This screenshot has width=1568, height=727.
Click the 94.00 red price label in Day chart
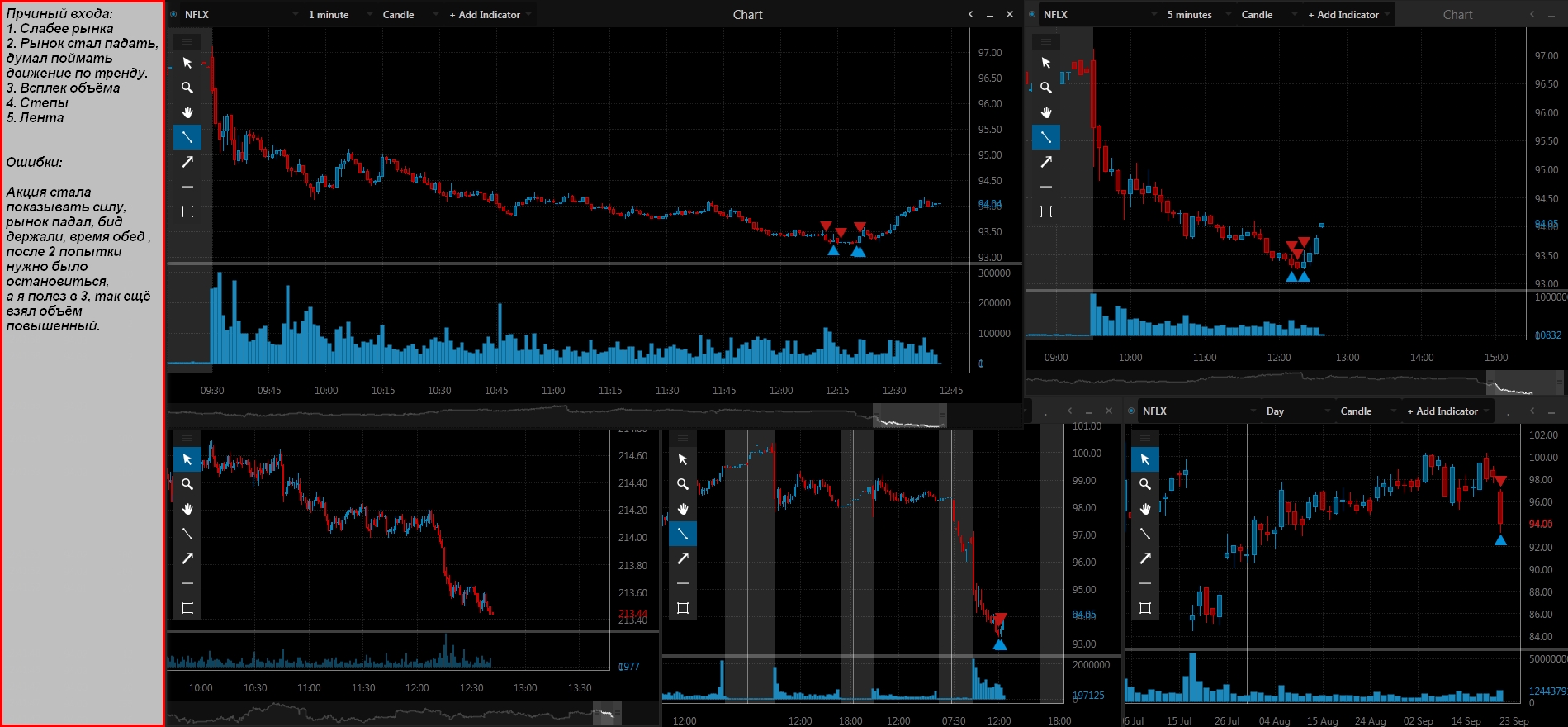coord(1541,524)
